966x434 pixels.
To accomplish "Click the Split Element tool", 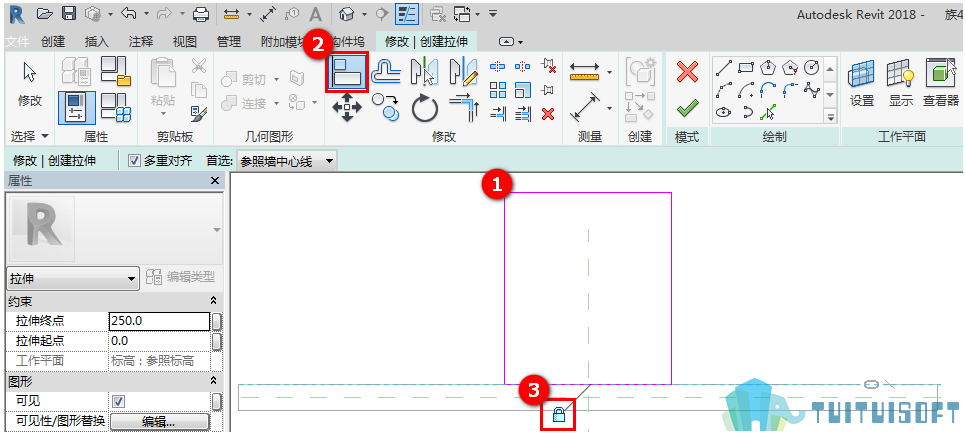I will (498, 65).
